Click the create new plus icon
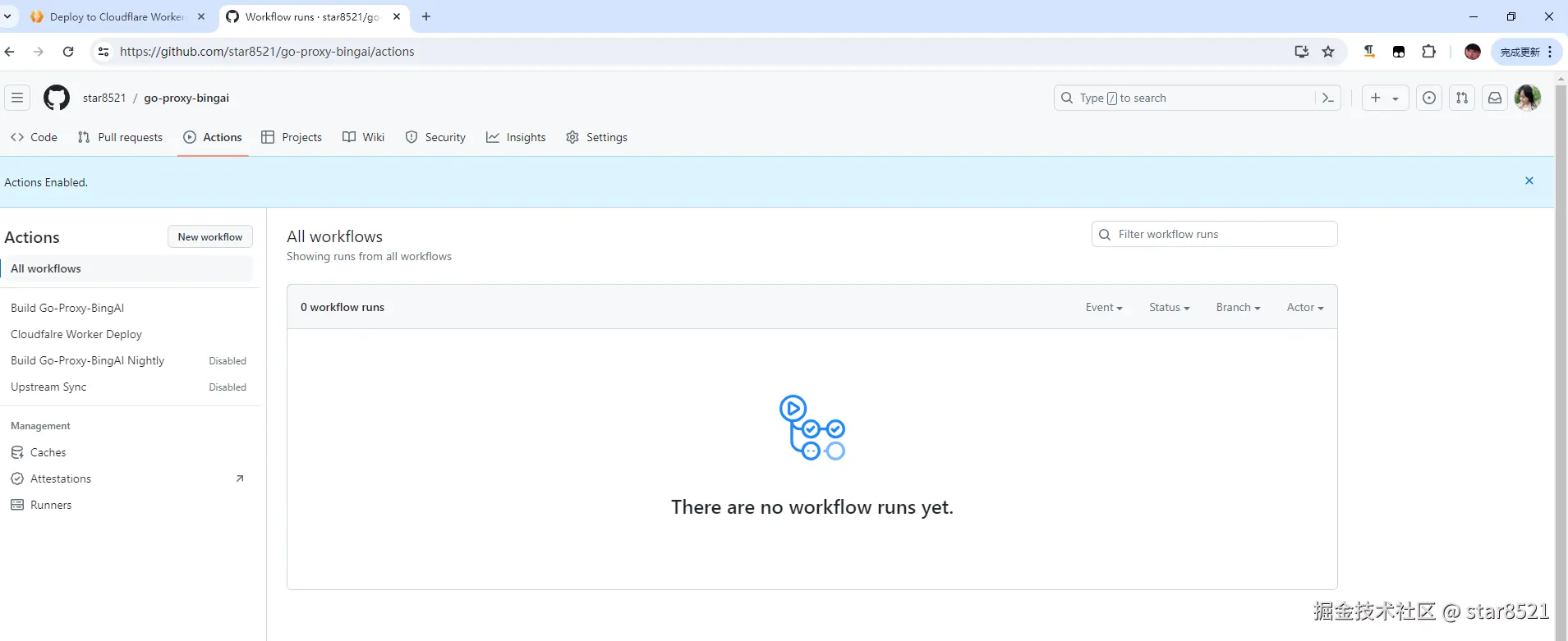This screenshot has width=1568, height=641. pos(1376,98)
